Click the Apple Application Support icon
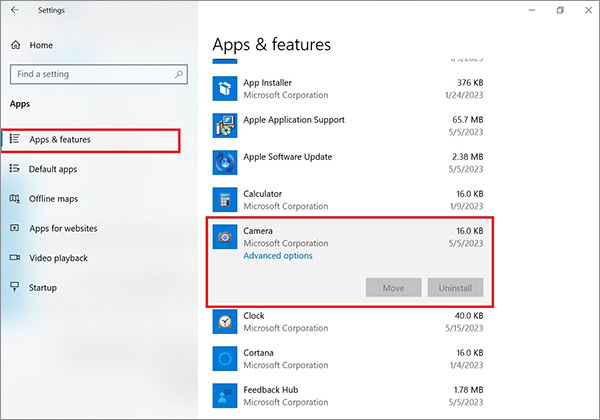The height and width of the screenshot is (420, 600). click(x=225, y=125)
